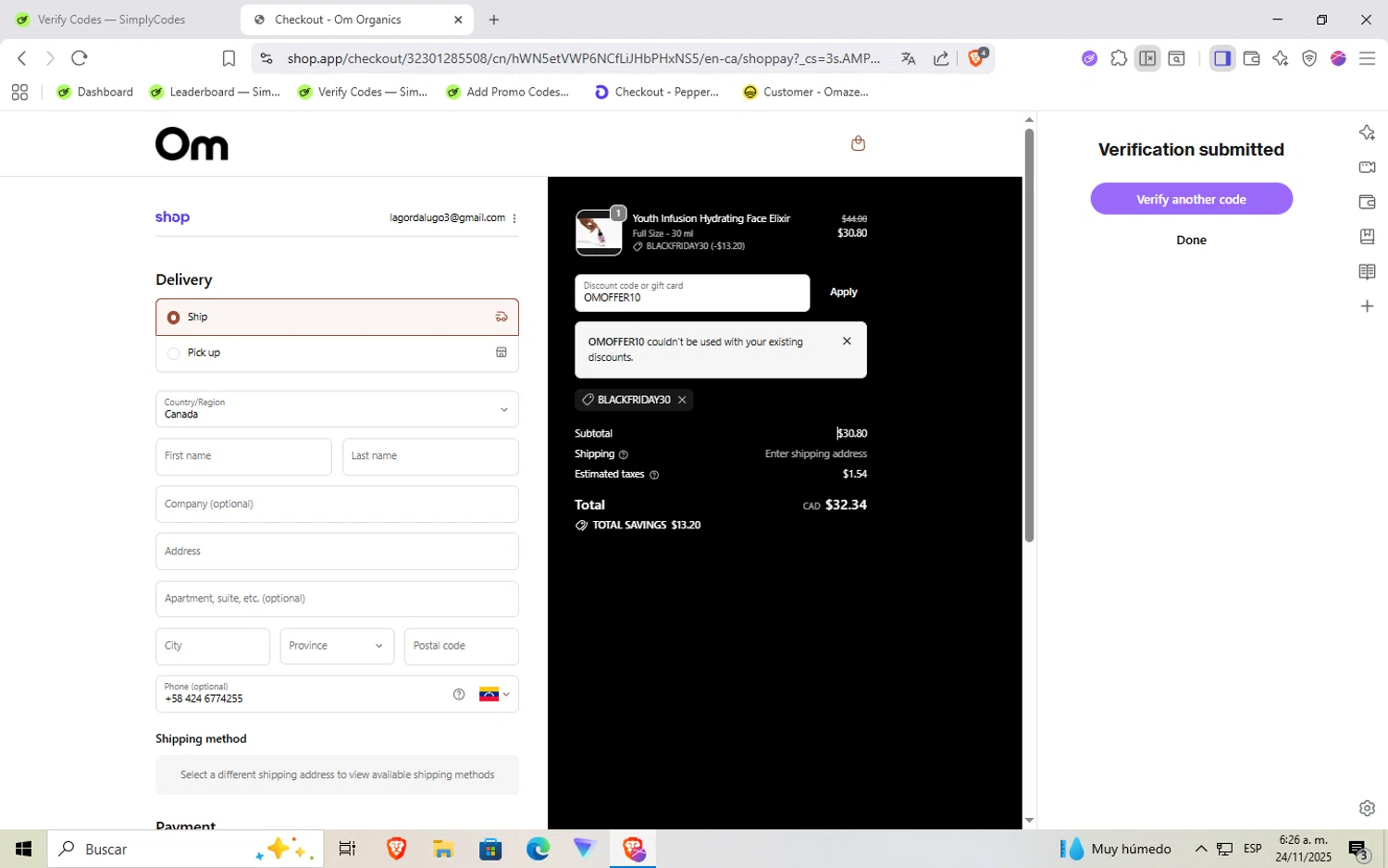Open Brave Wallet icon in toolbar
1388x868 pixels.
tap(1251, 58)
